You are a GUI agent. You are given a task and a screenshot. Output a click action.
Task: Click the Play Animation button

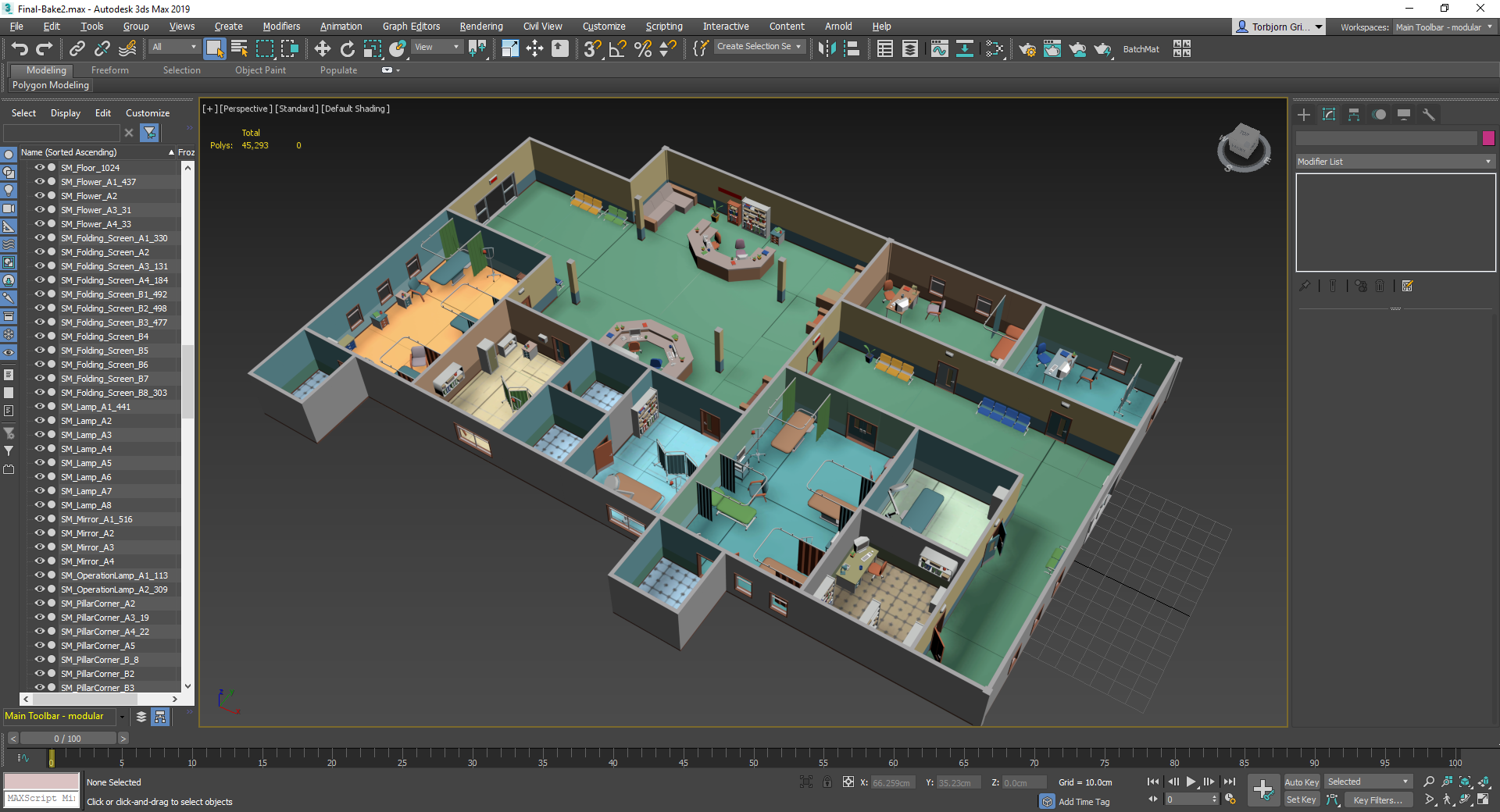coord(1191,782)
